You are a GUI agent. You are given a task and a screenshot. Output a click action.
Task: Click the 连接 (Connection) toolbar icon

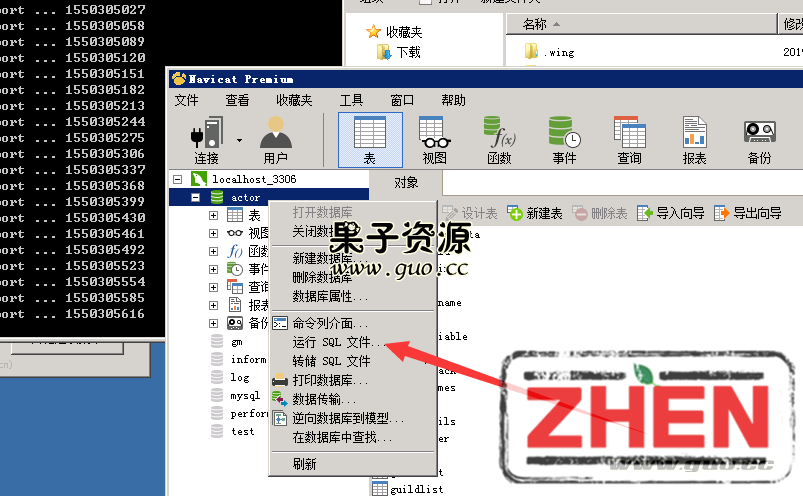pyautogui.click(x=206, y=139)
